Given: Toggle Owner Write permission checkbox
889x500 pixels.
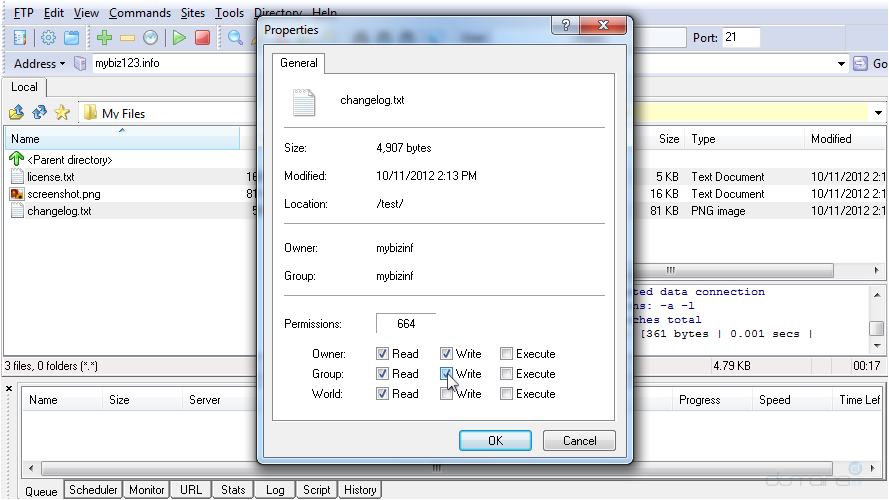Looking at the screenshot, I should [x=446, y=354].
